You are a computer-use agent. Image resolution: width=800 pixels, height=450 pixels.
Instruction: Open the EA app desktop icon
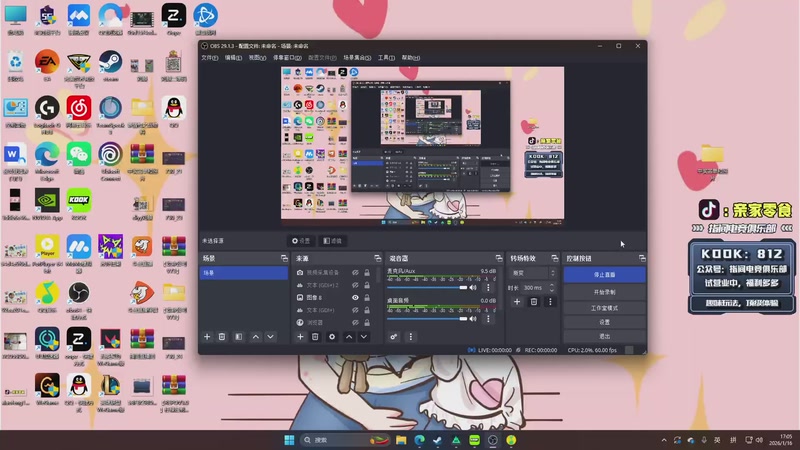(47, 65)
